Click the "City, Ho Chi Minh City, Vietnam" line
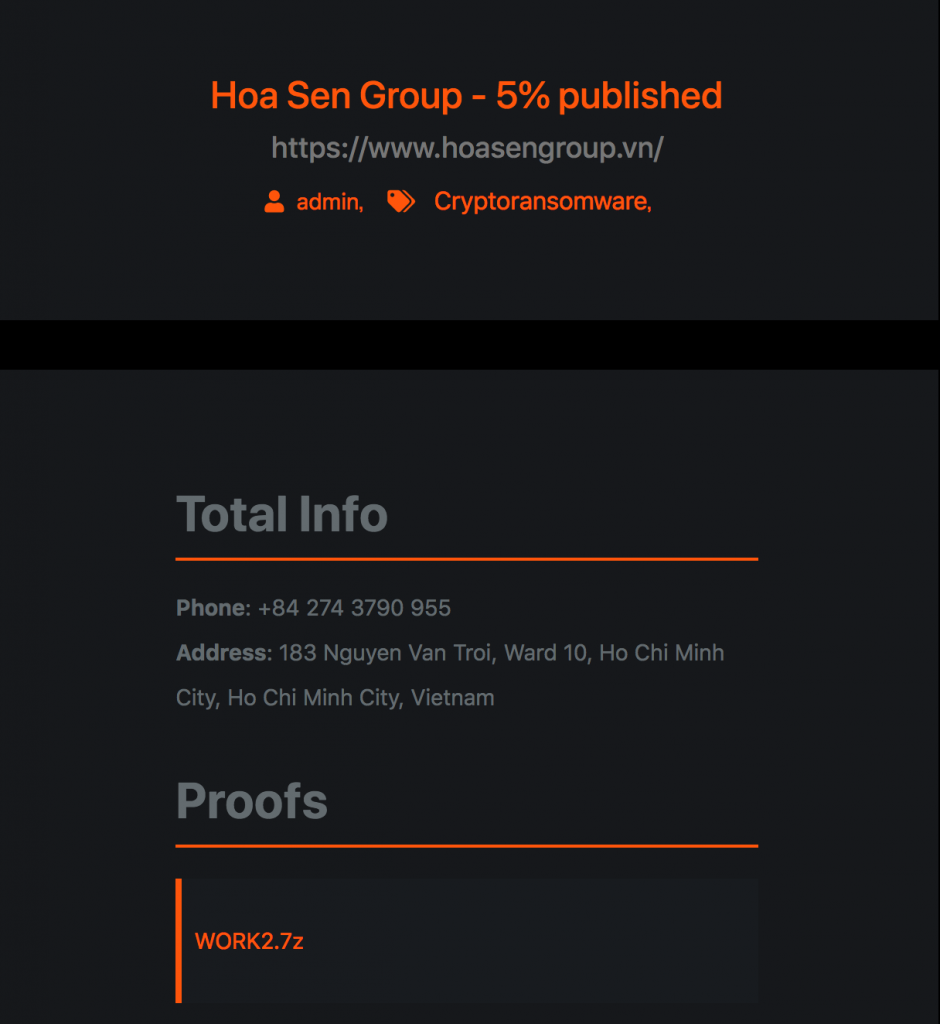The image size is (940, 1024). [335, 698]
